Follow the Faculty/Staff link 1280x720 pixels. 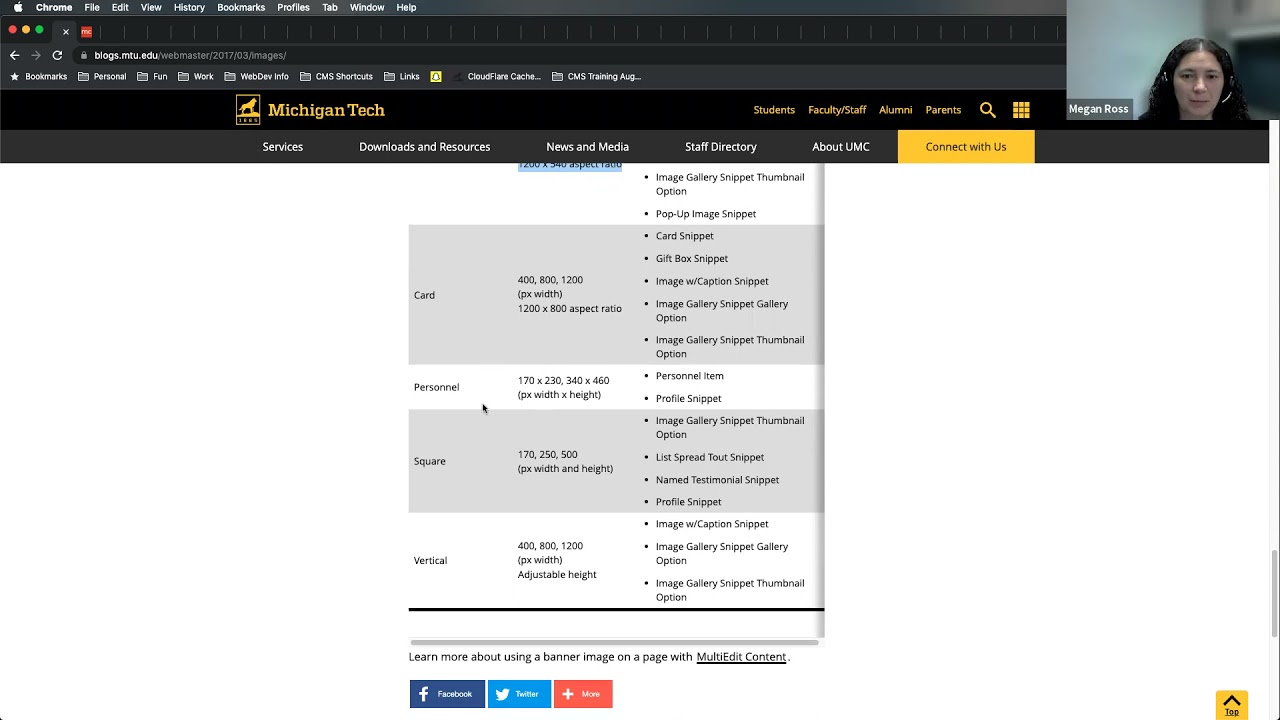pos(837,110)
